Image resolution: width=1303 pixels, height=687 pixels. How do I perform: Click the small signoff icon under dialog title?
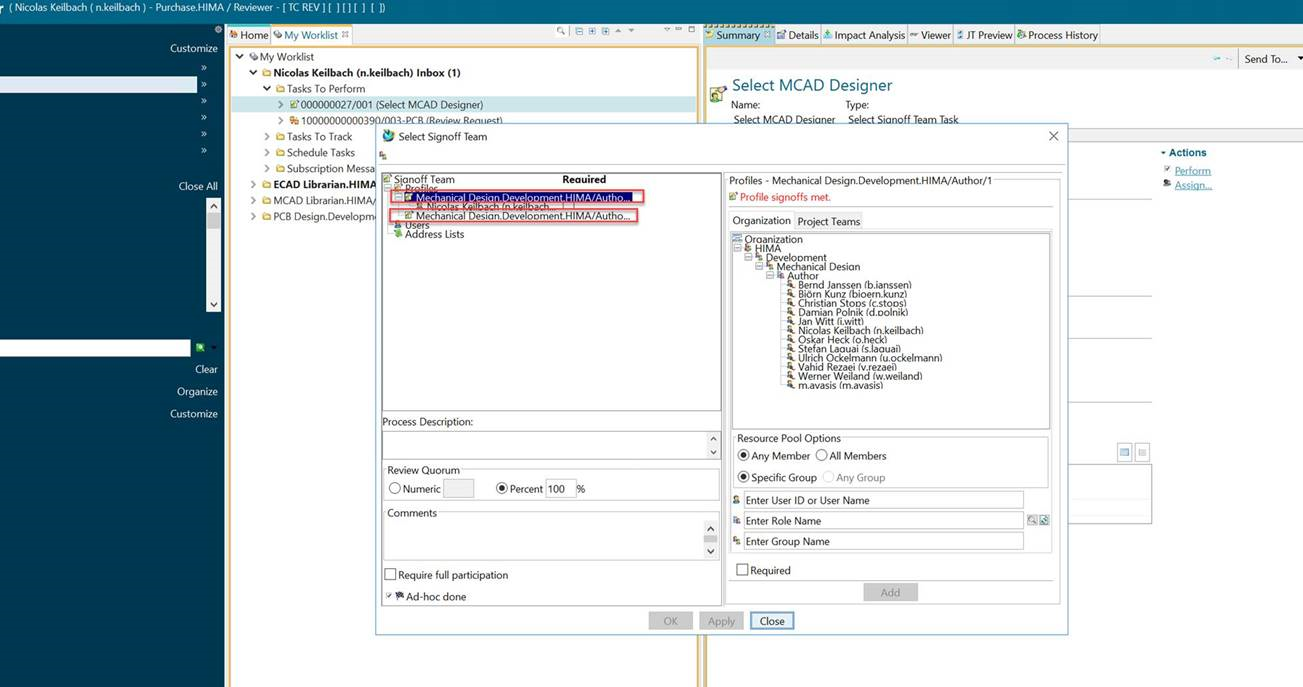pos(383,156)
